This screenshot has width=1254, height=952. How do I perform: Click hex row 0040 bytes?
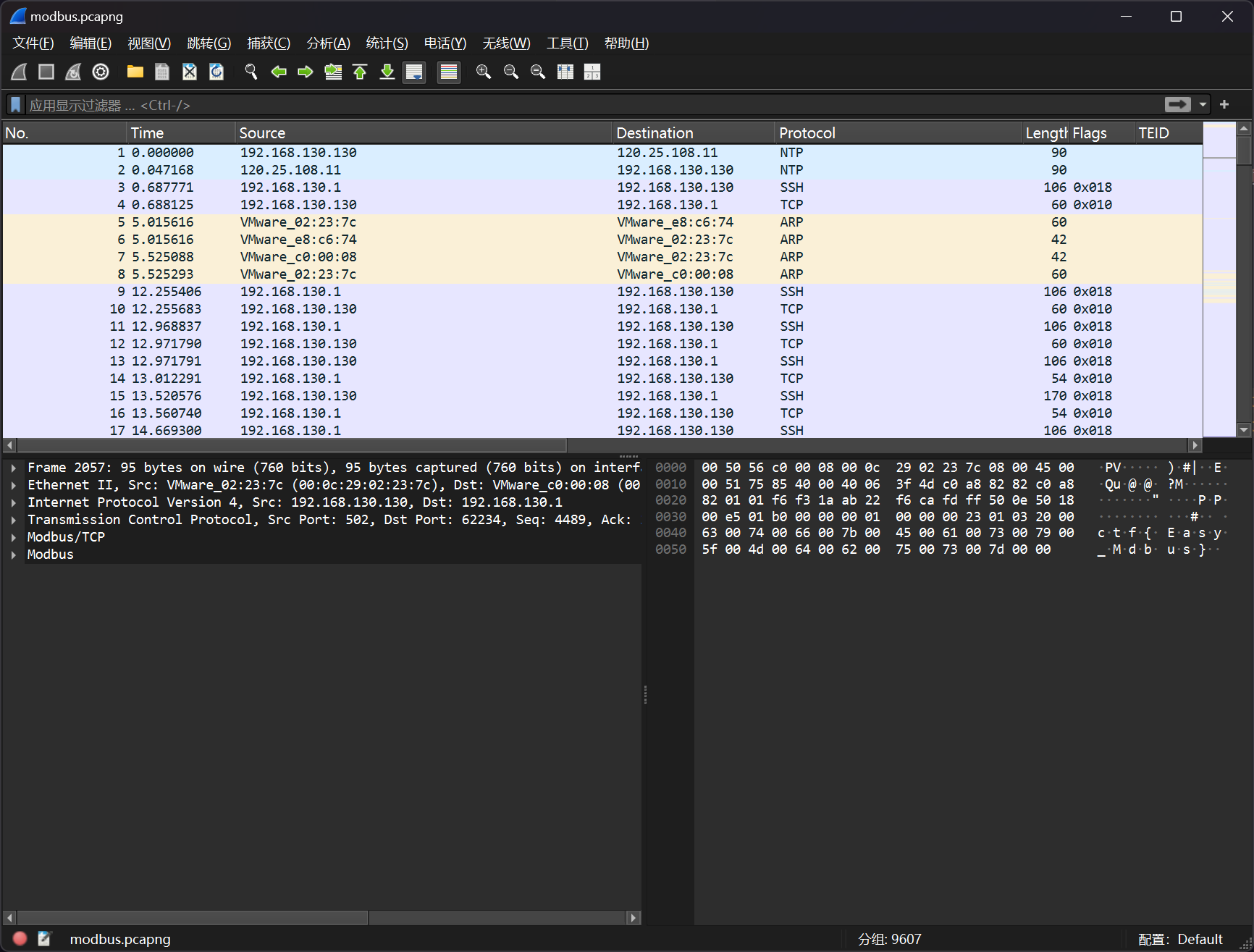[888, 533]
